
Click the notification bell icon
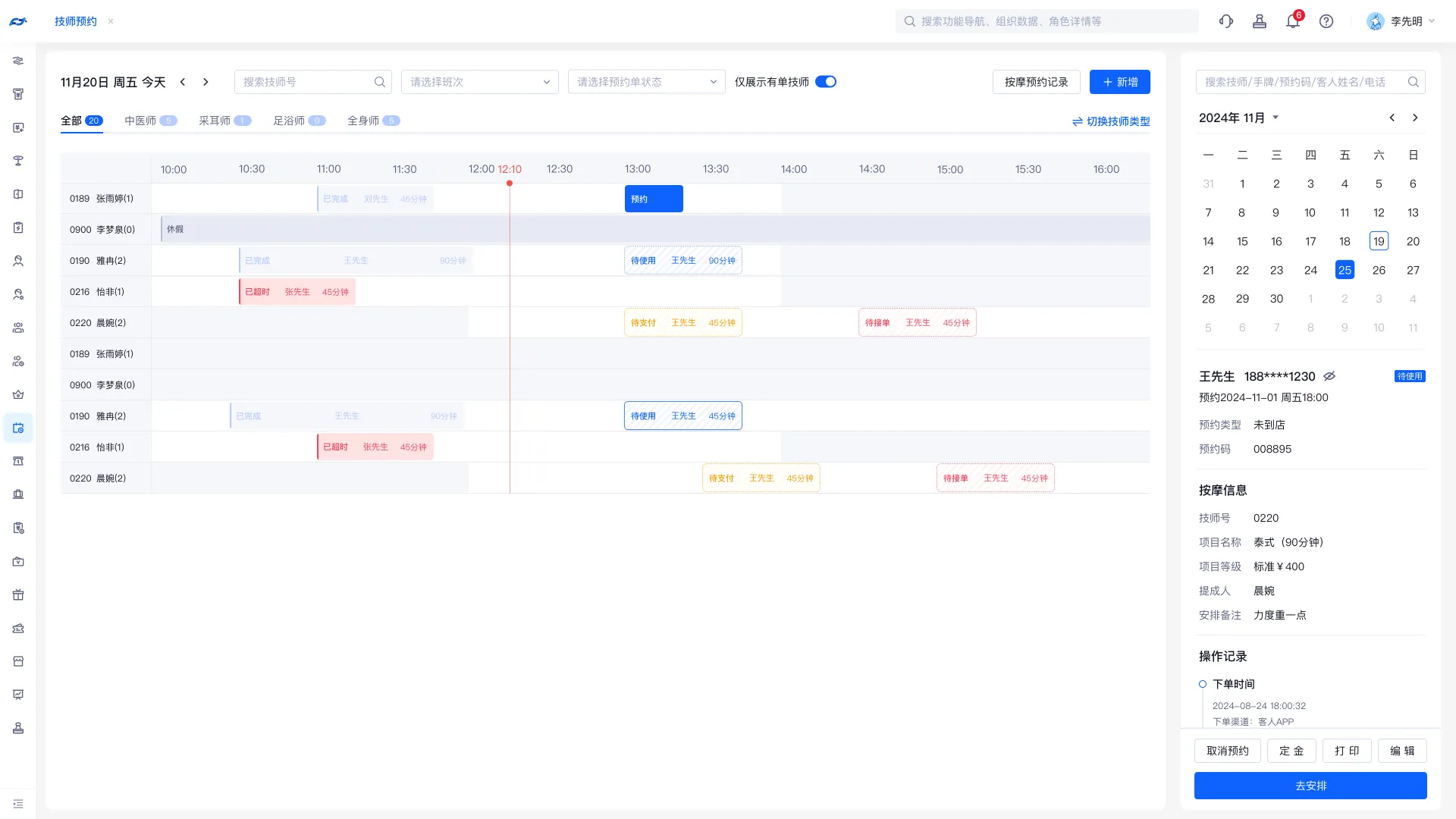1292,21
